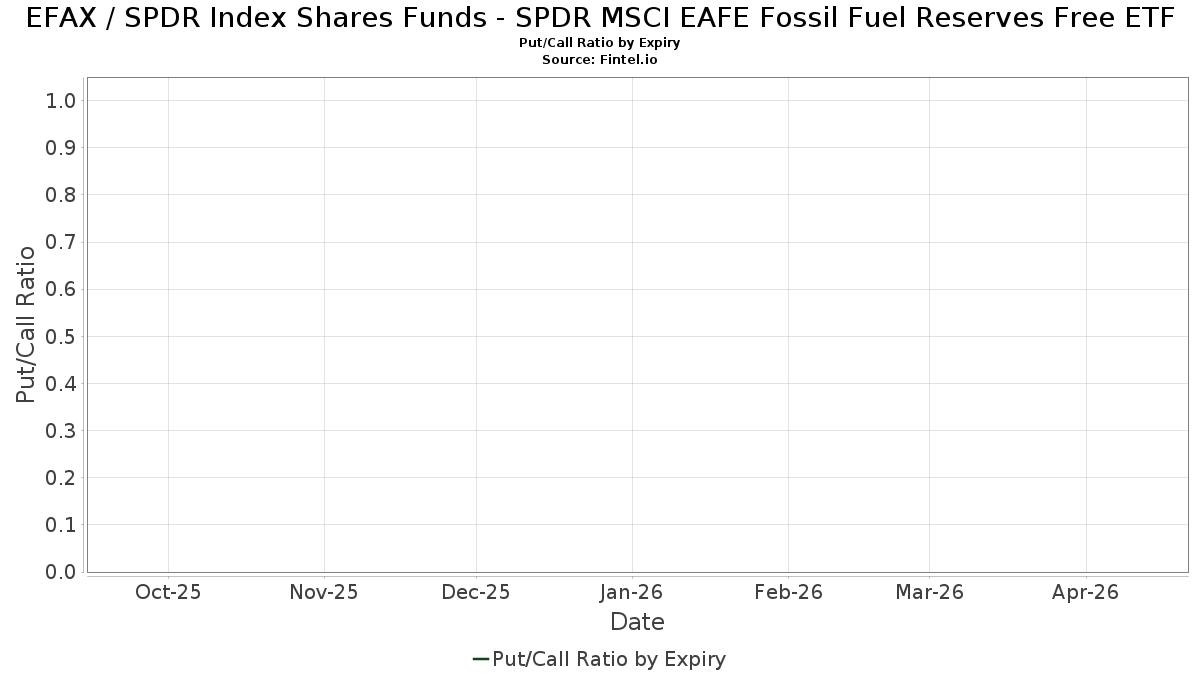Click the chart title starting with EFAX

[x=600, y=18]
